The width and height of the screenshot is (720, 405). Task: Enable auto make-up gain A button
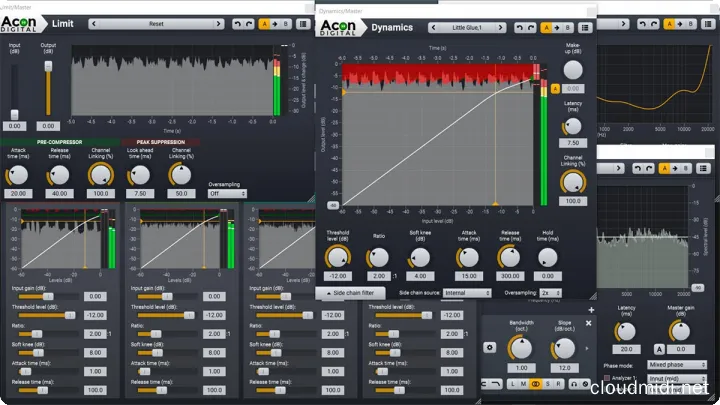click(x=555, y=88)
